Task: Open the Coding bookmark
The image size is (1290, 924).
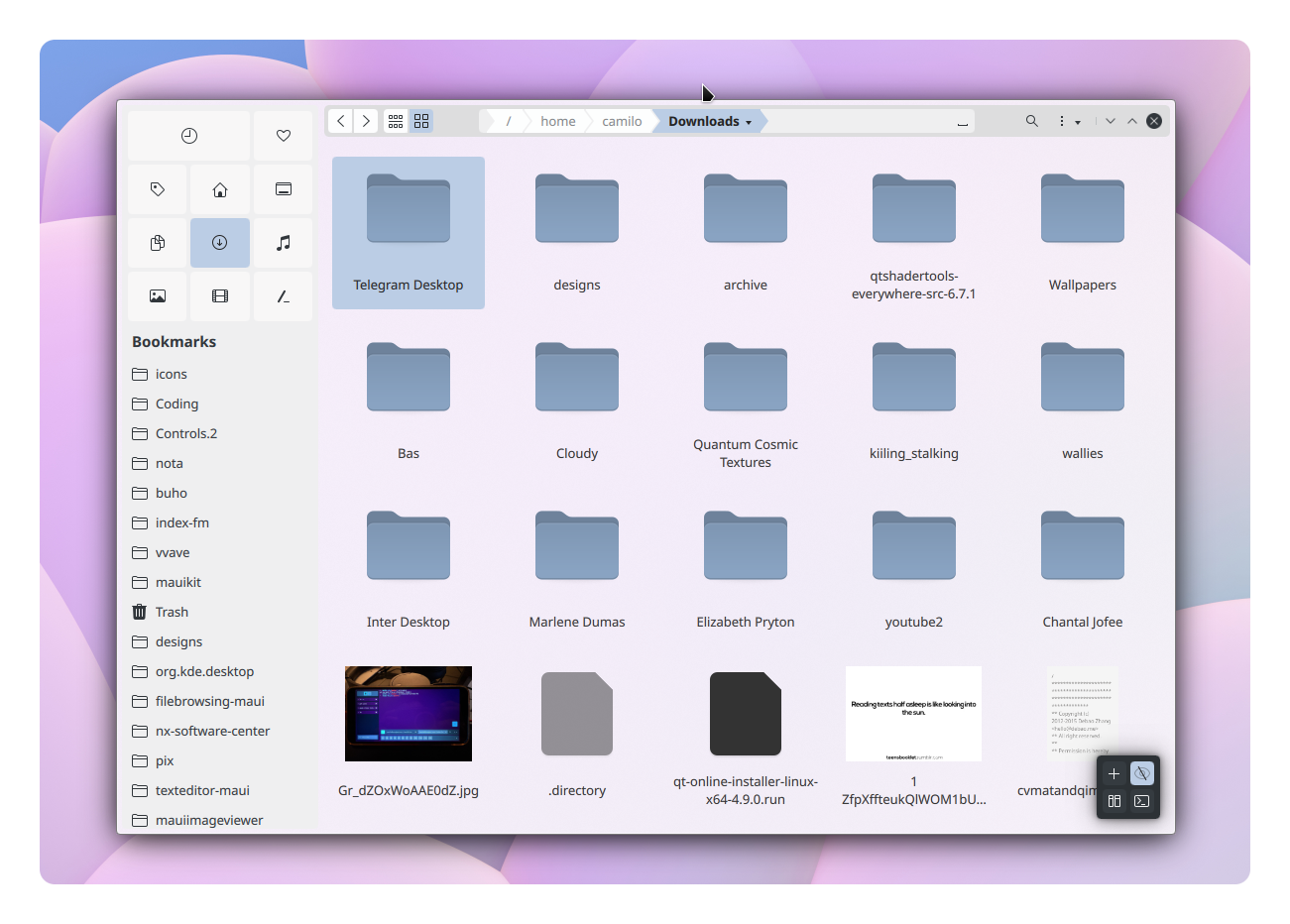Action: click(x=176, y=404)
